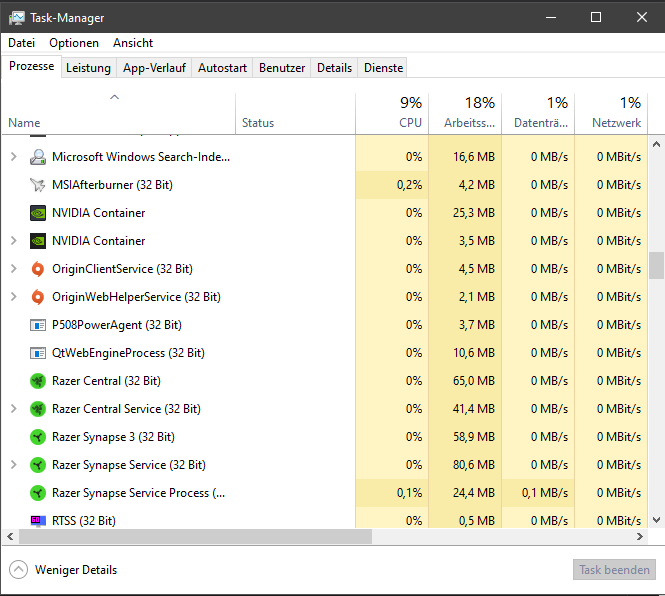Open the Optionen menu
Image resolution: width=665 pixels, height=596 pixels.
click(74, 43)
